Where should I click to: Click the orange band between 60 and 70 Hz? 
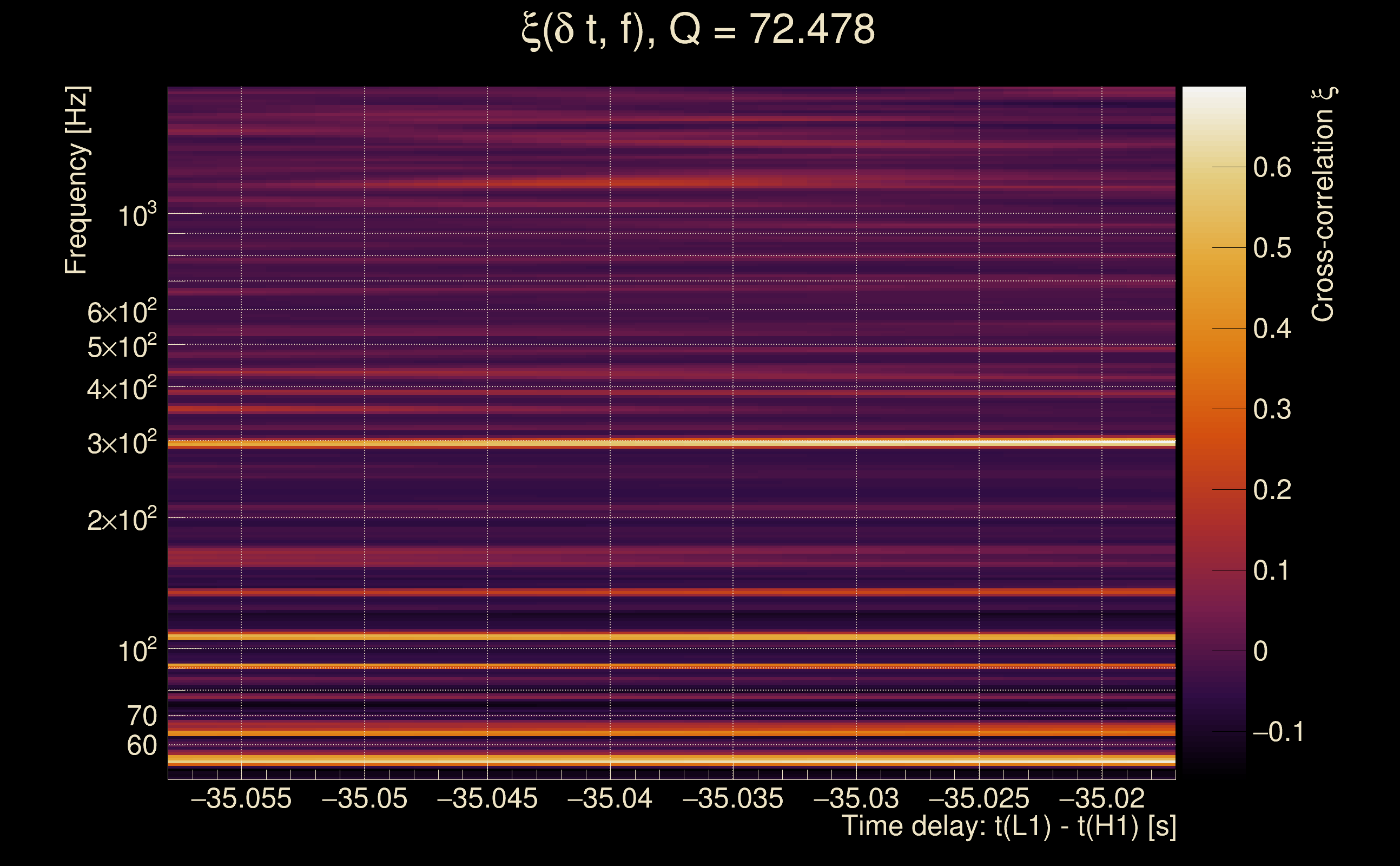pos(670,732)
